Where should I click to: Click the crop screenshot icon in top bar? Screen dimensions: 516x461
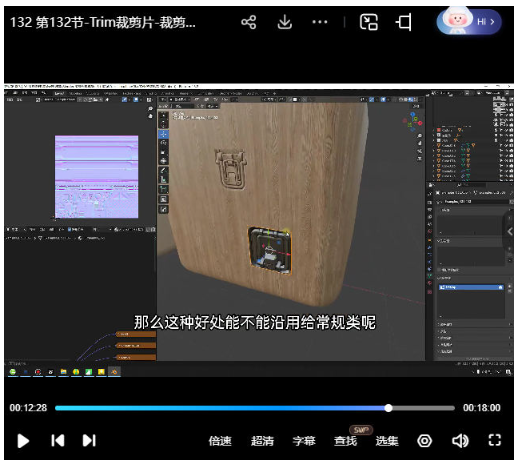[x=404, y=22]
